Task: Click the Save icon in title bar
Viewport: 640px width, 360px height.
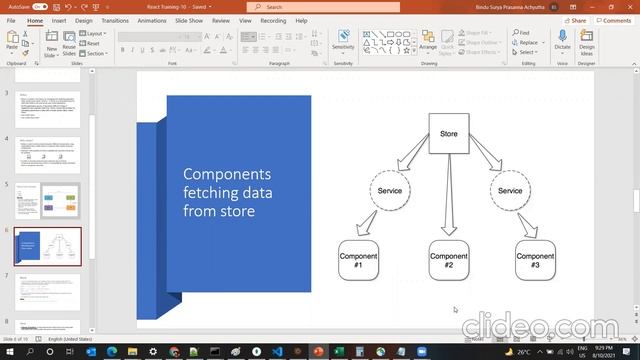Action: point(56,7)
